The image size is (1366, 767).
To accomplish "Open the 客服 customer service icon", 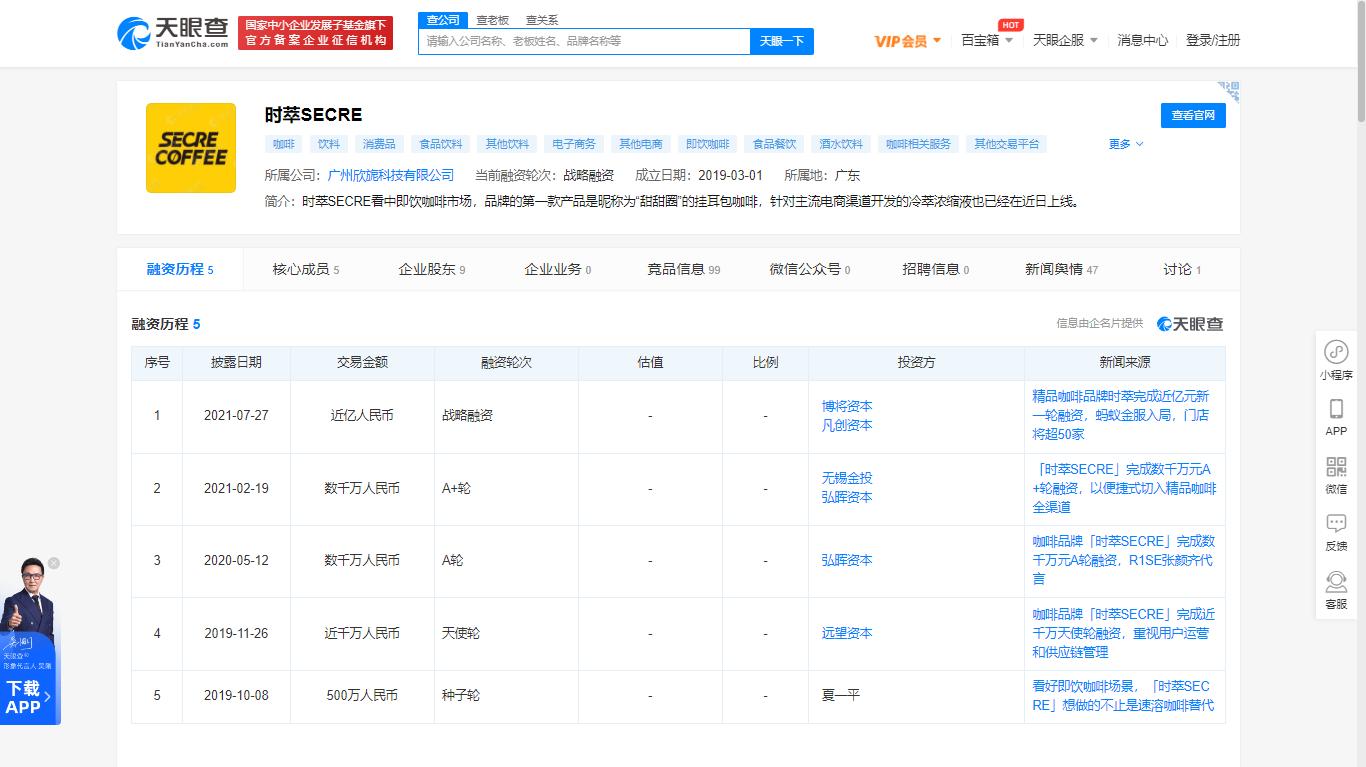I will tap(1336, 582).
